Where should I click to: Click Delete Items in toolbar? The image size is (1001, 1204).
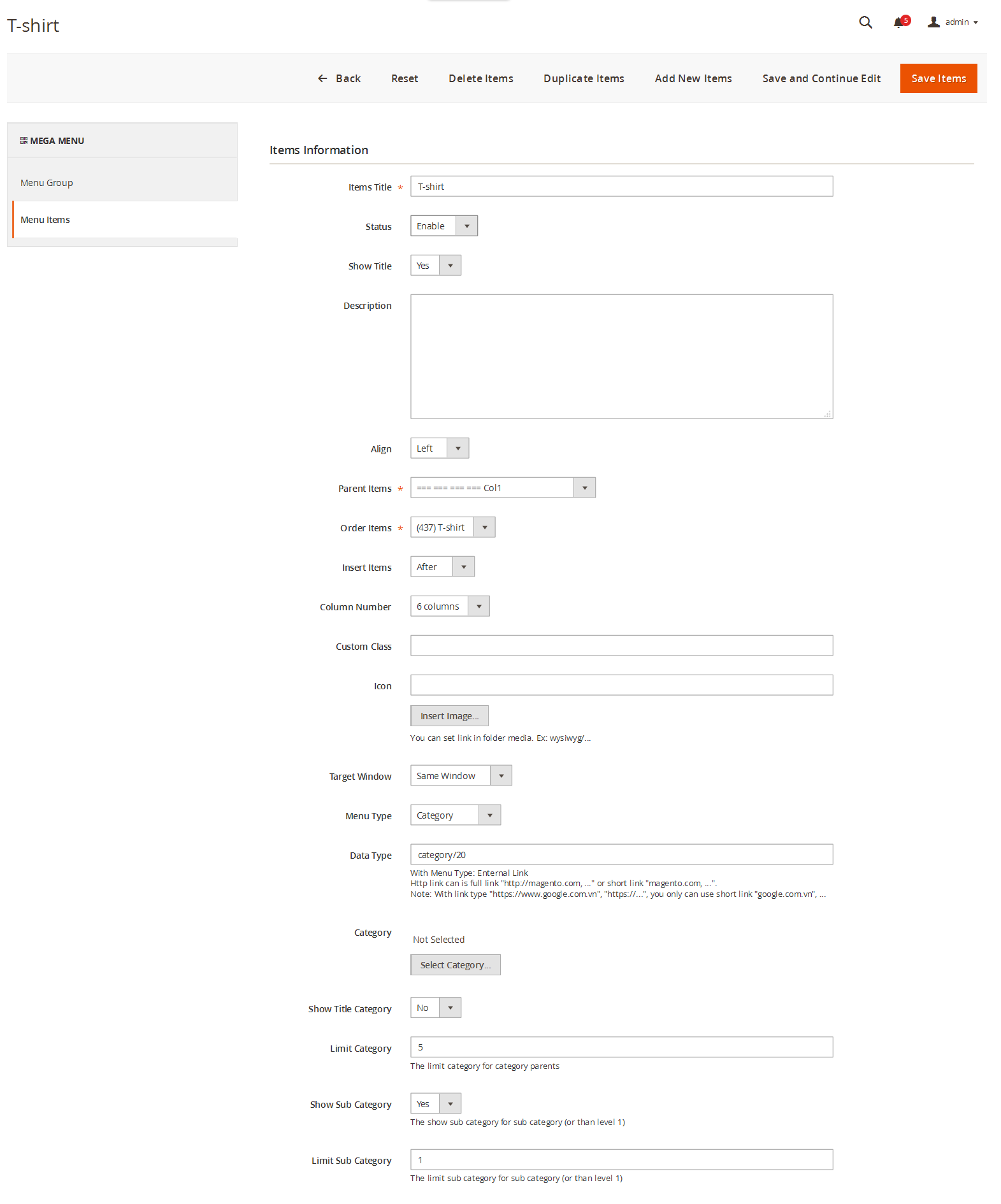[480, 78]
